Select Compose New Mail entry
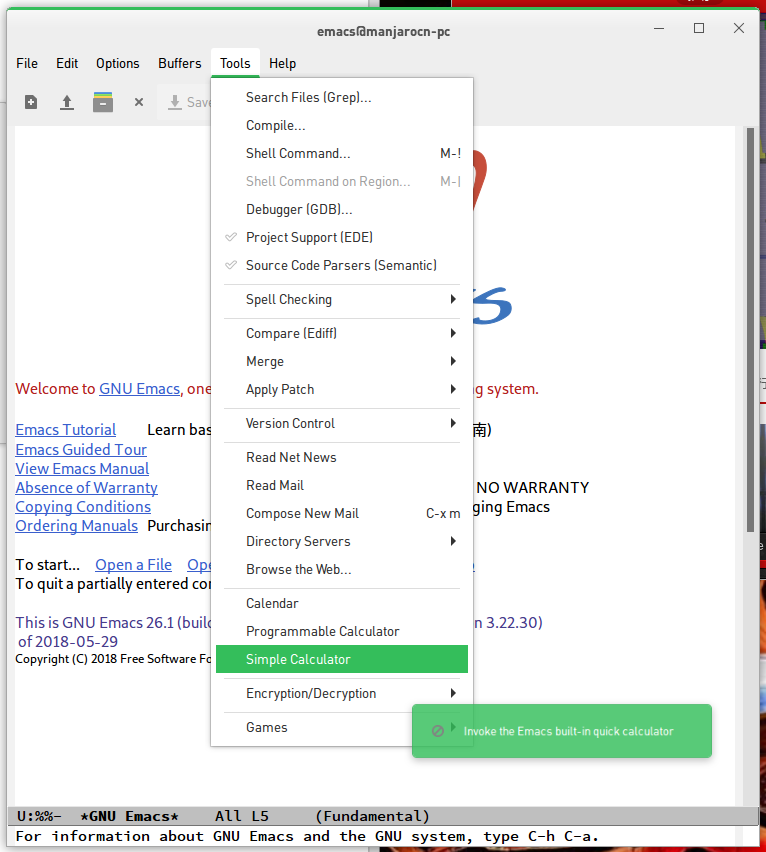This screenshot has height=852, width=766. pos(342,513)
